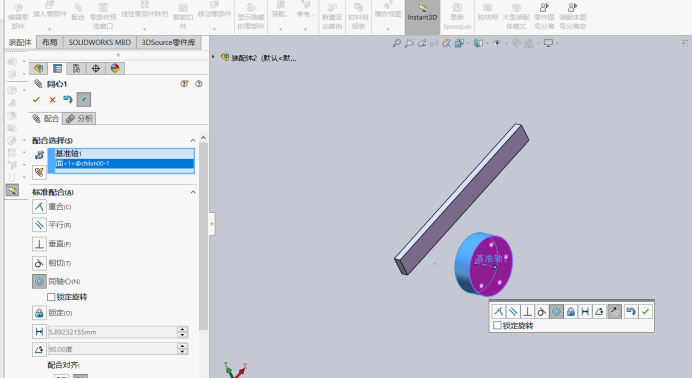Choose angle in the floating mate toolbar
Viewport: 692px width, 379px height.
pos(599,311)
